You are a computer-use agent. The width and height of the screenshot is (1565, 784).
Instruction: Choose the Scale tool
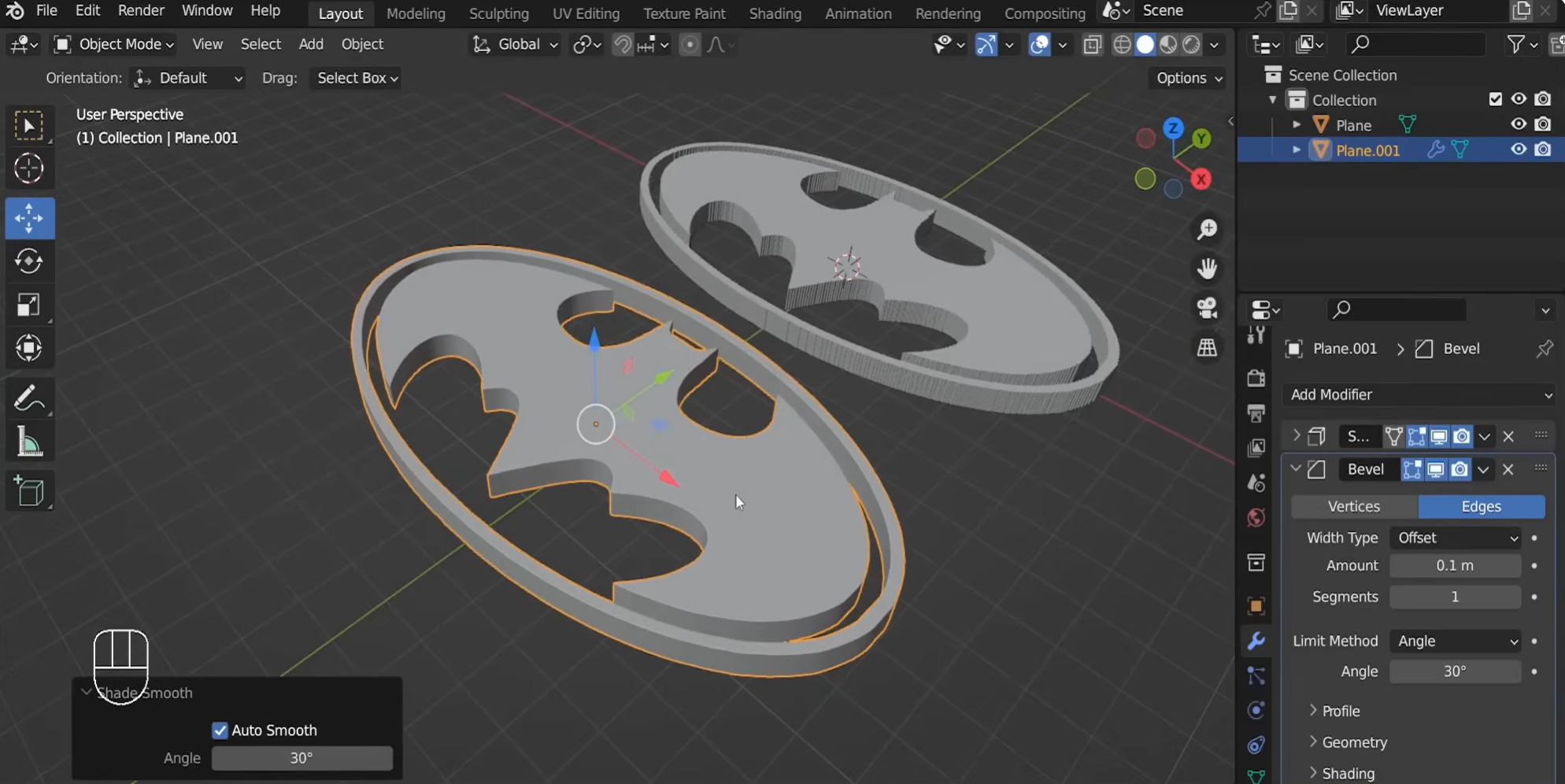click(29, 305)
